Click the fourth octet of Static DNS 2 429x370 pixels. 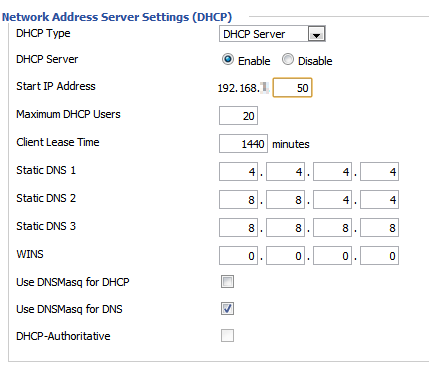click(379, 200)
